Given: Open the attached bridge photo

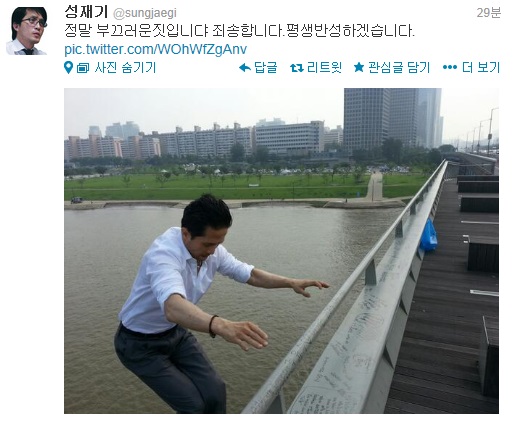Looking at the screenshot, I should coord(281,251).
